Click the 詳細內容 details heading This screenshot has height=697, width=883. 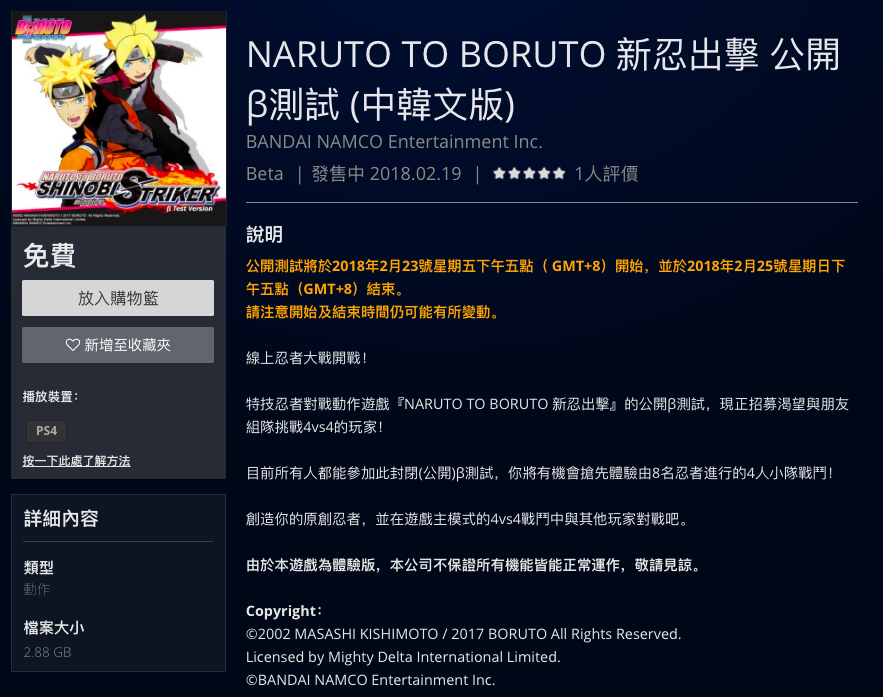[61, 519]
